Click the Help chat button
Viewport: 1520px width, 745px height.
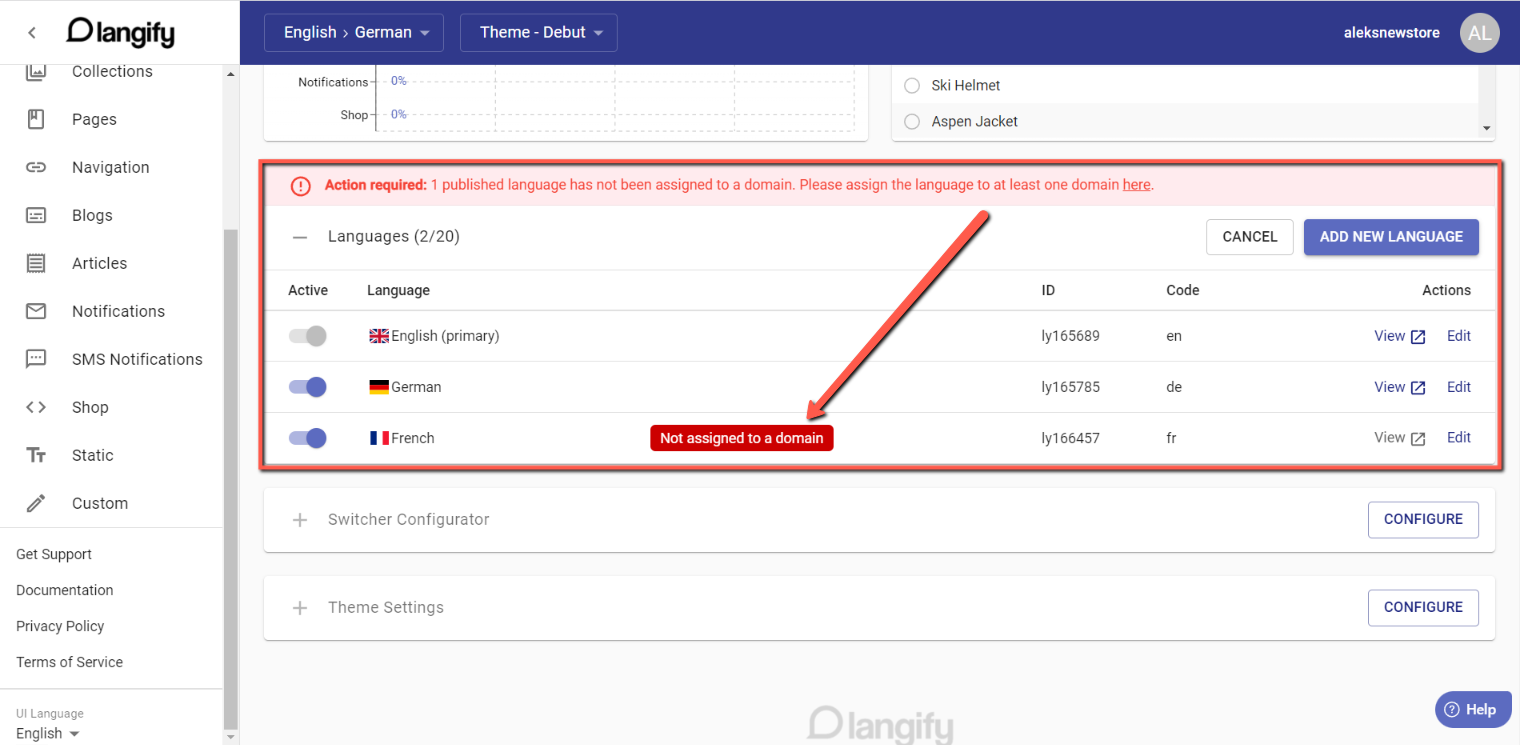point(1473,710)
